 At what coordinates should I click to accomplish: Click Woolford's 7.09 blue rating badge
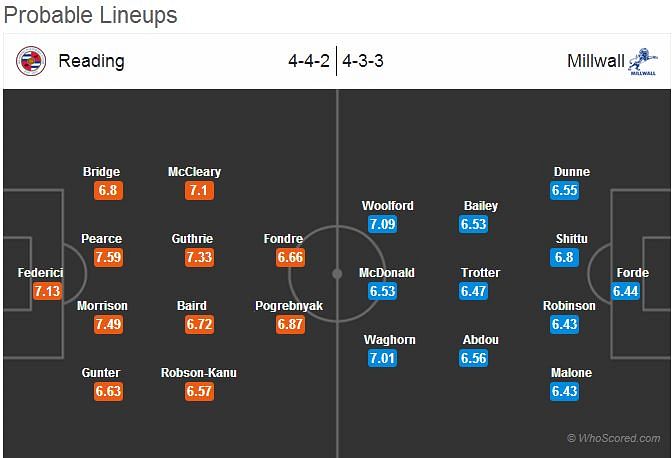[382, 224]
